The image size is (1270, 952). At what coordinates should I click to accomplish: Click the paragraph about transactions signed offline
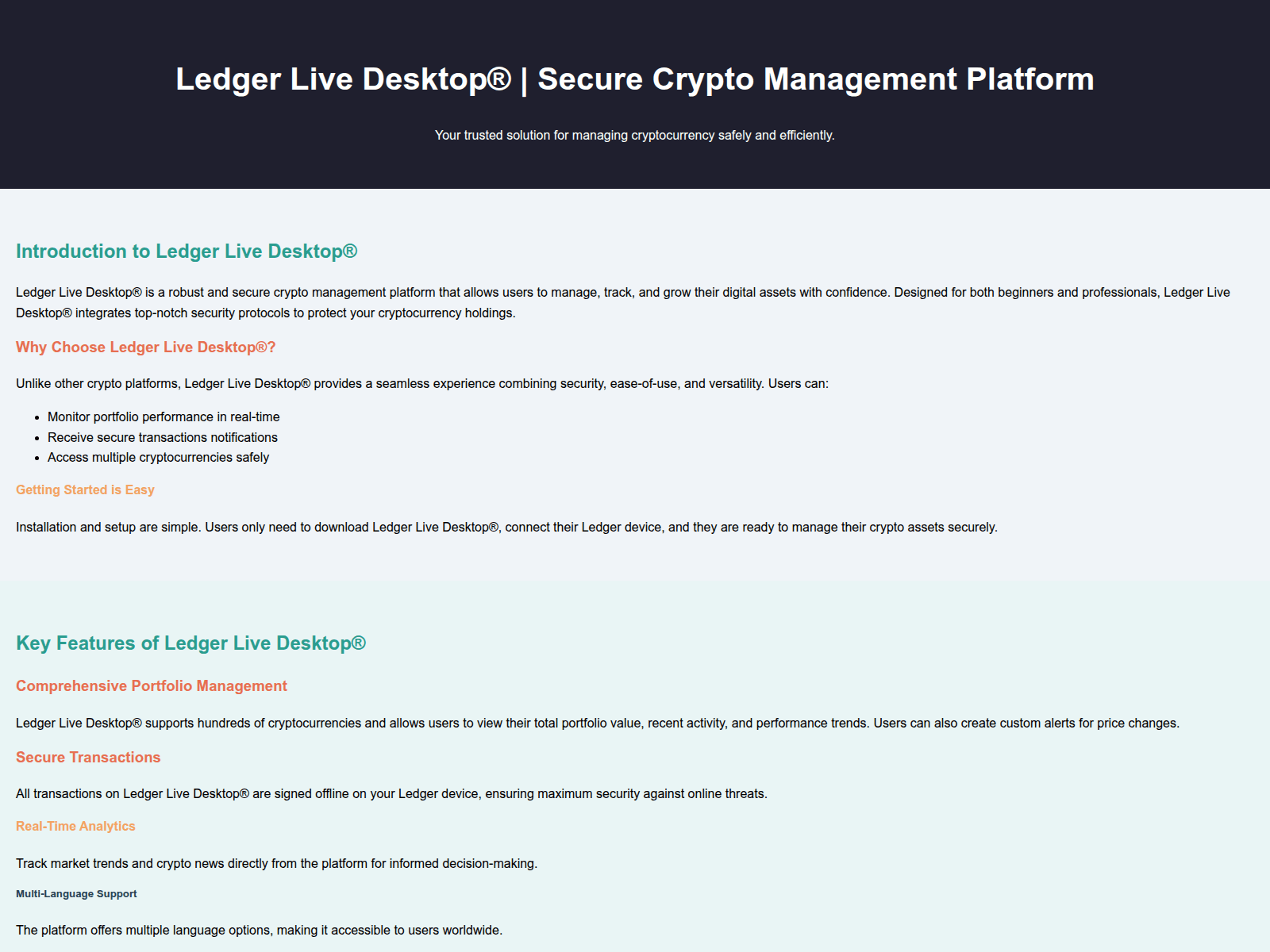pyautogui.click(x=391, y=794)
